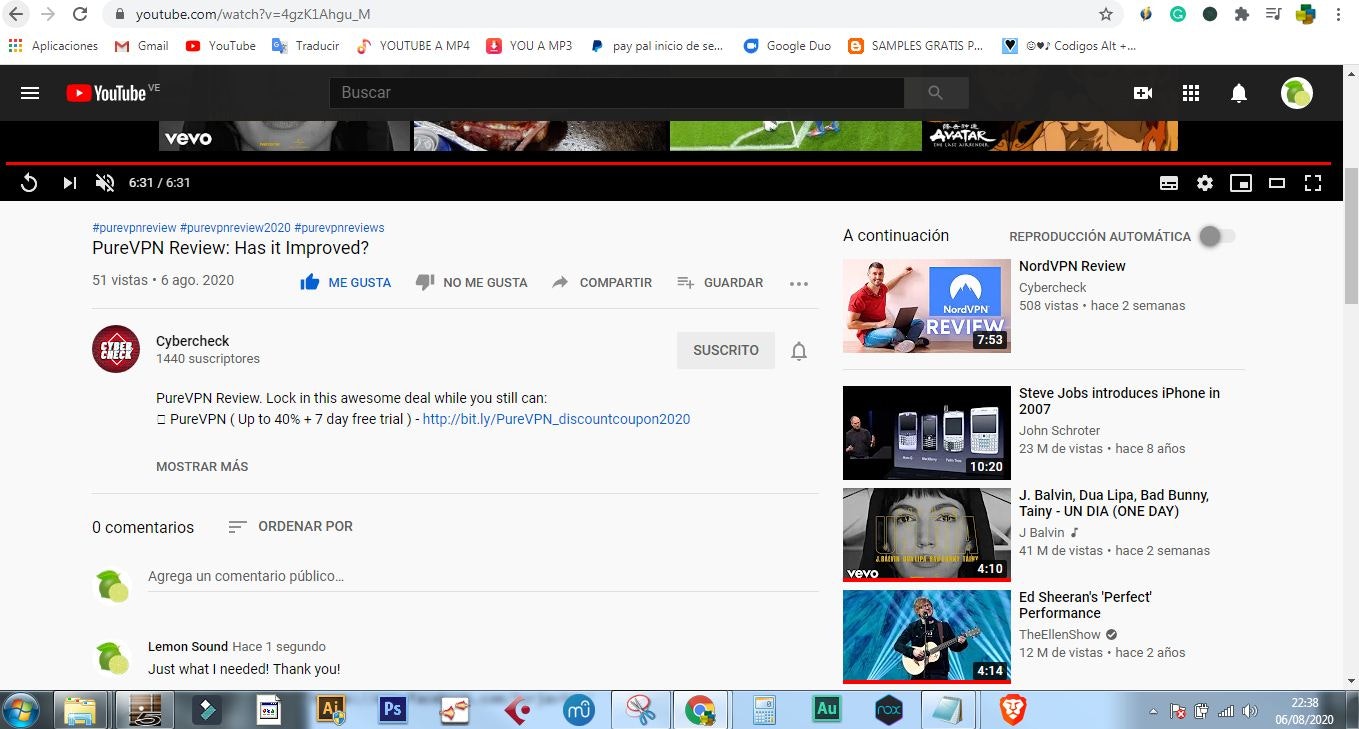Toggle the channel notification bell
Image resolution: width=1359 pixels, height=729 pixels.
(799, 351)
